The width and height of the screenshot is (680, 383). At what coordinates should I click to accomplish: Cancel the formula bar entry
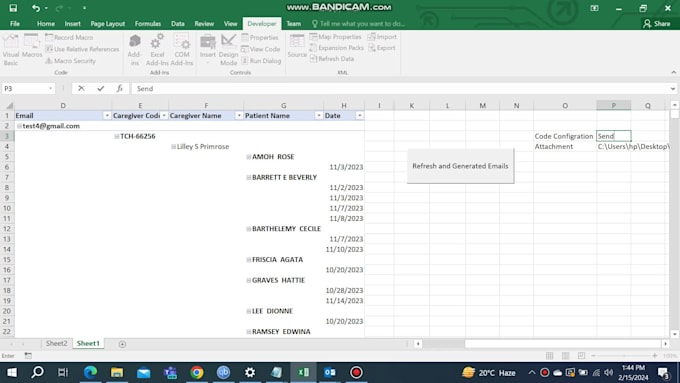(81, 88)
